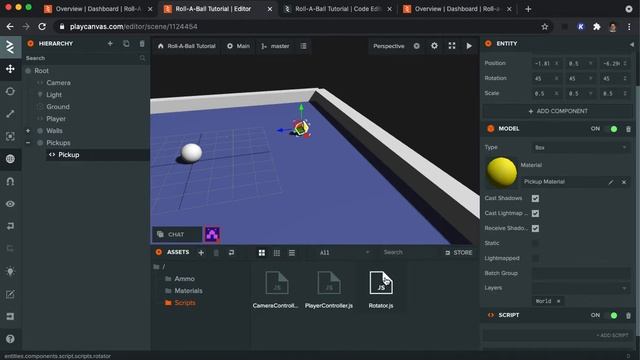The width and height of the screenshot is (640, 360).
Task: Remove Pickup Material with X
Action: click(x=624, y=182)
